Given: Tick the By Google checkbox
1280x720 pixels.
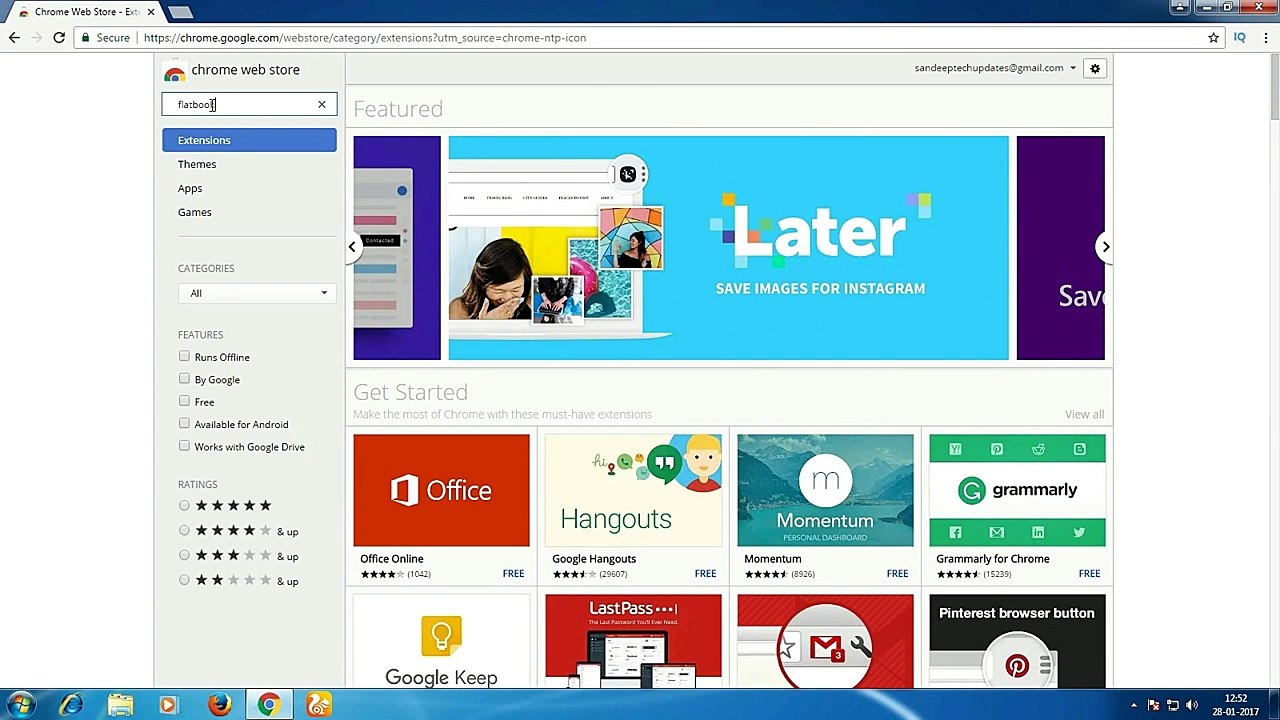Looking at the screenshot, I should coord(184,379).
